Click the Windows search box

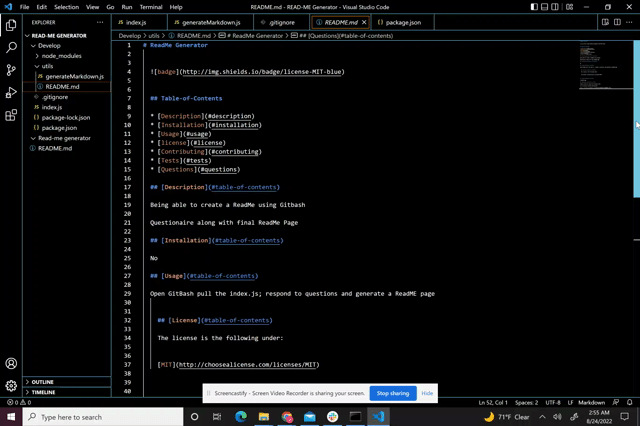(103, 417)
